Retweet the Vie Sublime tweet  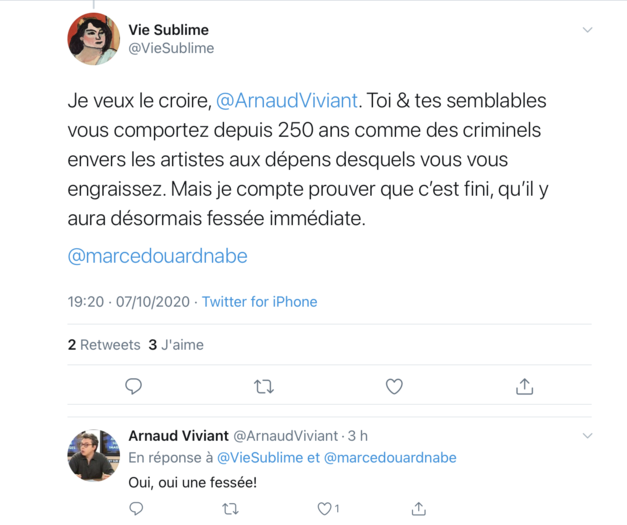(x=264, y=386)
